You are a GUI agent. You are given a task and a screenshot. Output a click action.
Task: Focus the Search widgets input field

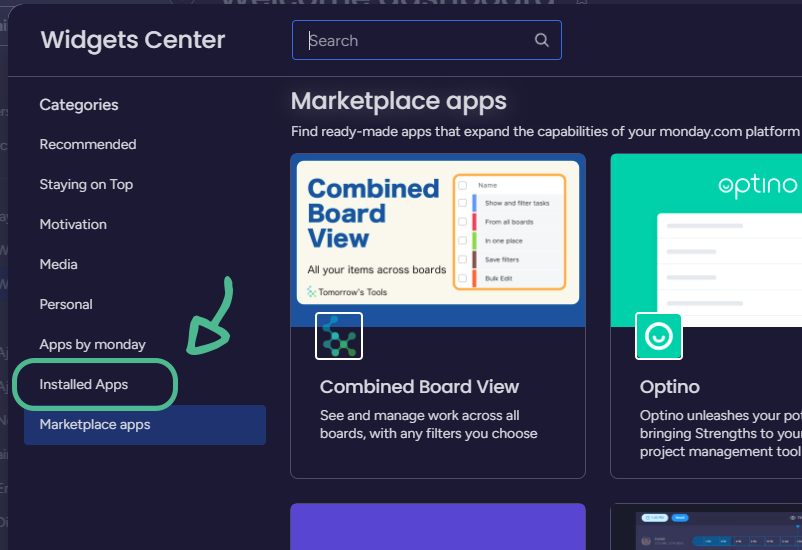420,41
